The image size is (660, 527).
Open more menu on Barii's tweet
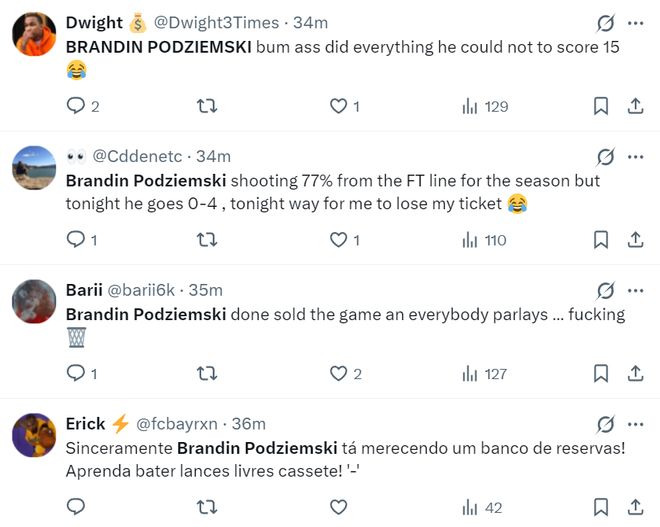pyautogui.click(x=636, y=290)
